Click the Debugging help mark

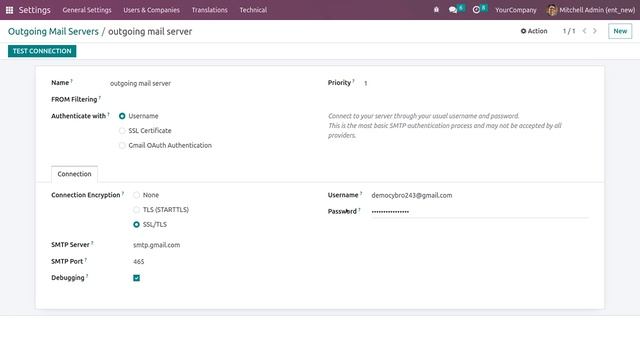click(x=87, y=276)
